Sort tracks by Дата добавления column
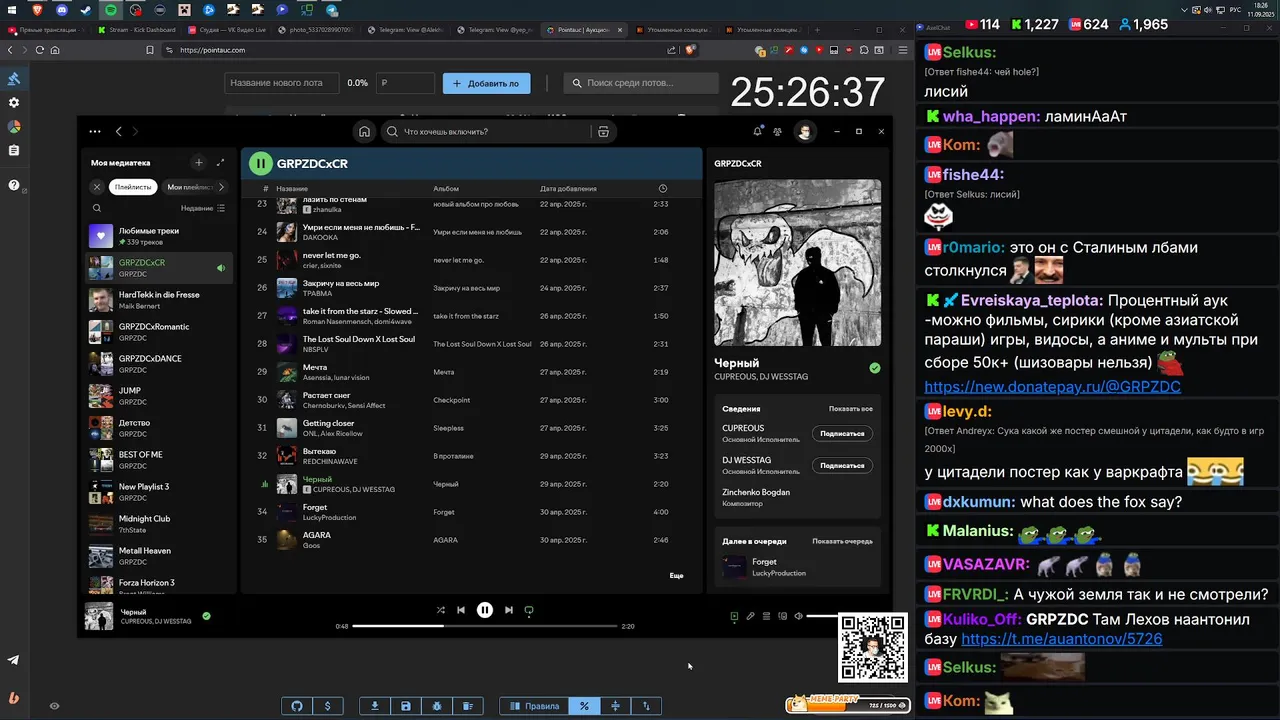Viewport: 1280px width, 720px height. 568,188
